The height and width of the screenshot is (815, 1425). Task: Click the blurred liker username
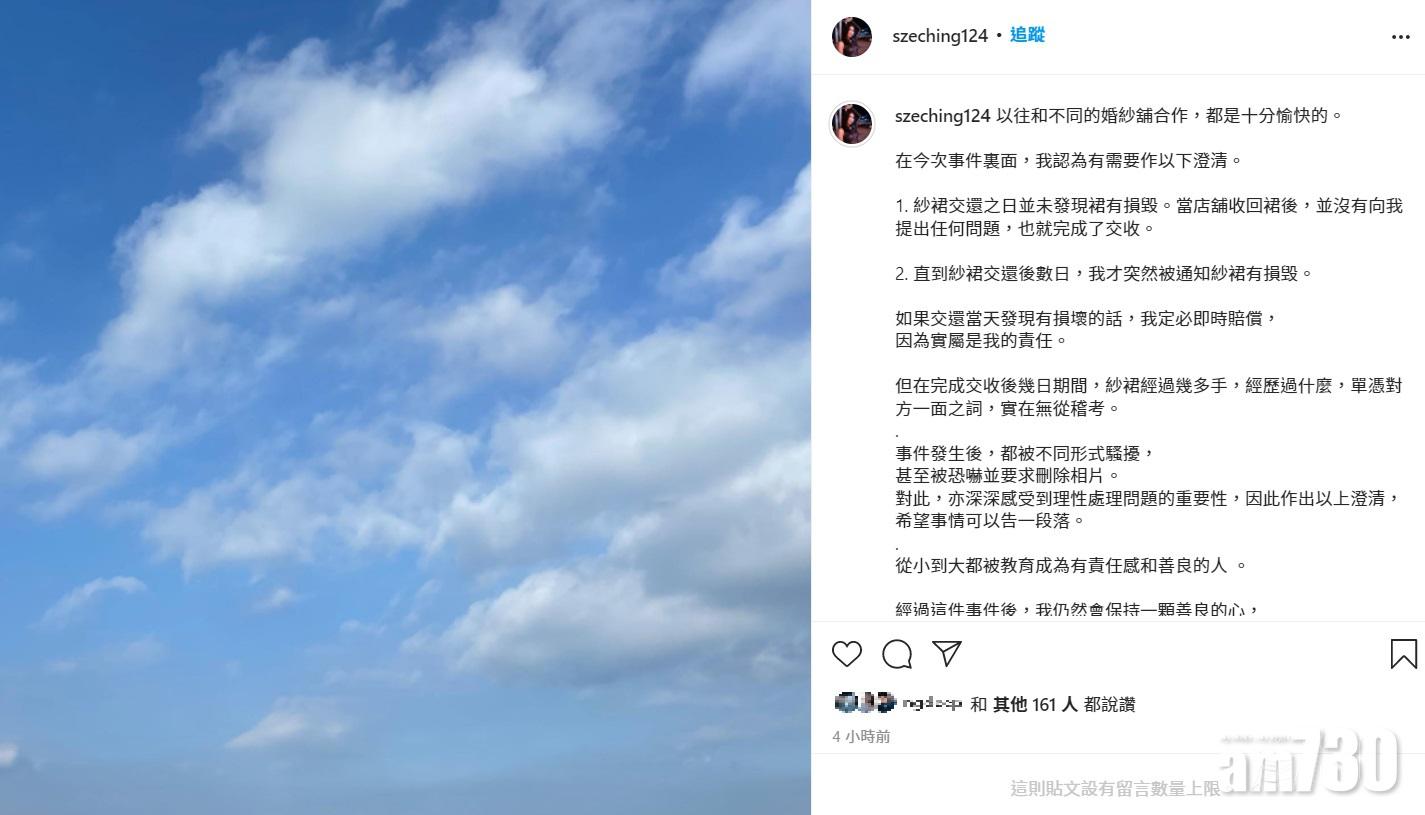point(932,704)
